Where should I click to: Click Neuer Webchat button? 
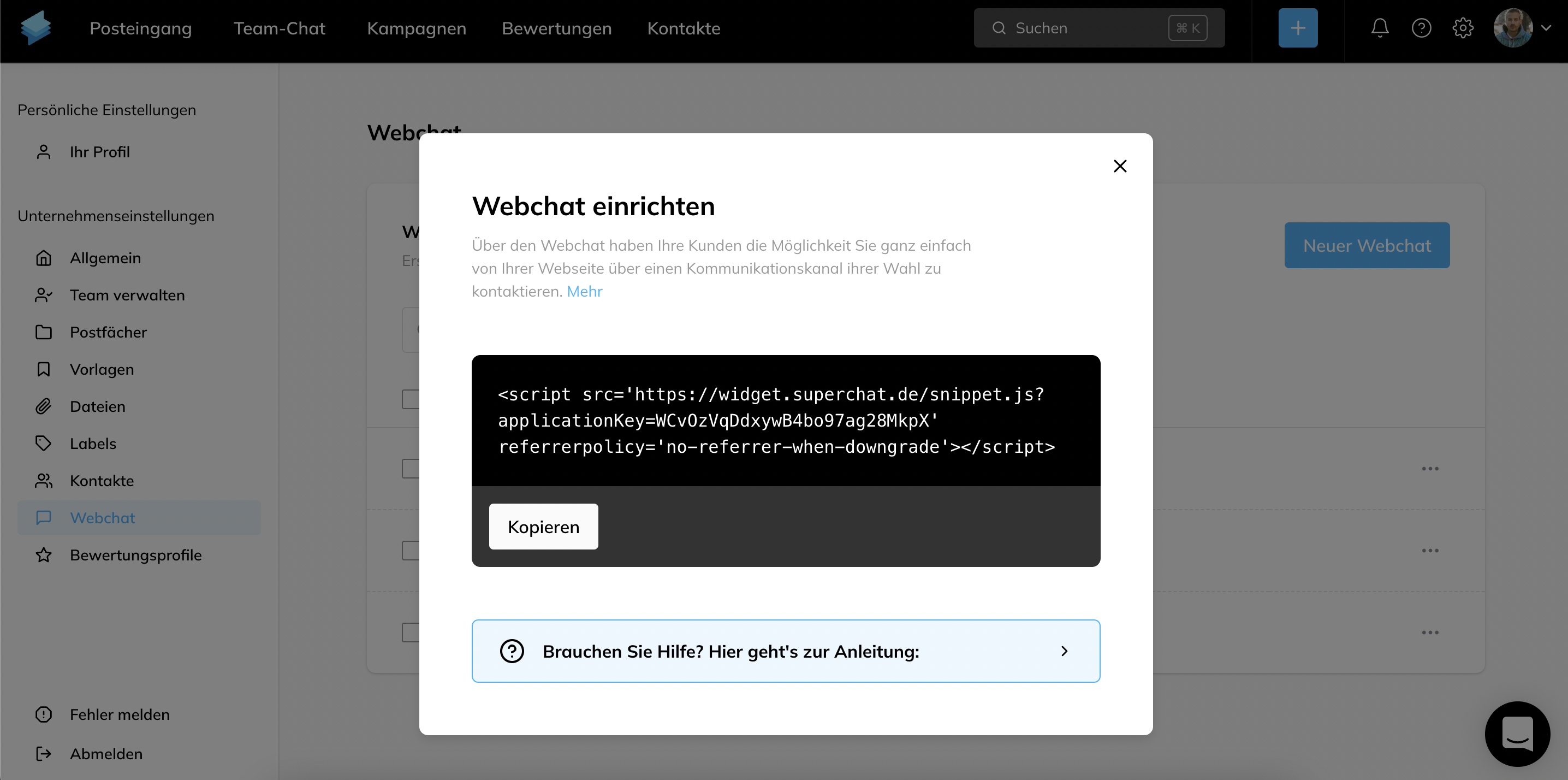[1367, 245]
